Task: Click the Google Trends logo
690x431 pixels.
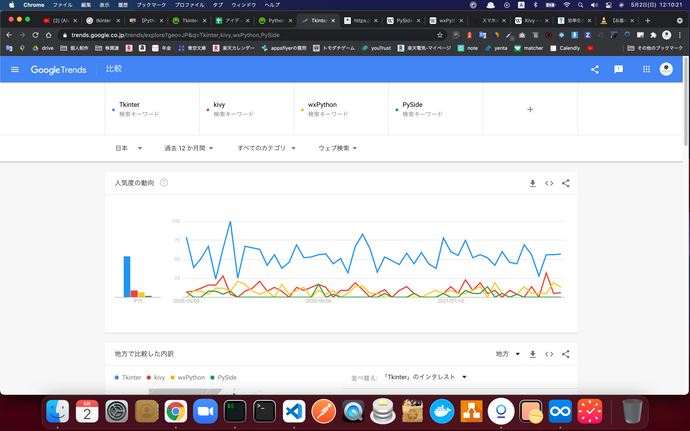Action: (58, 70)
